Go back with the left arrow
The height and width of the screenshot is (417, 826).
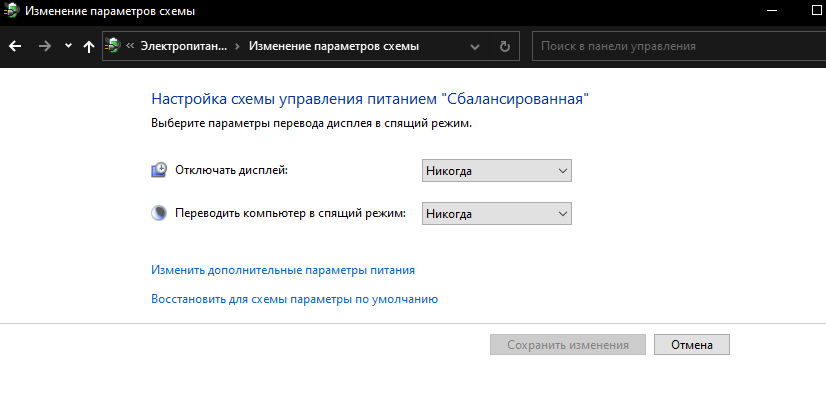coord(15,46)
